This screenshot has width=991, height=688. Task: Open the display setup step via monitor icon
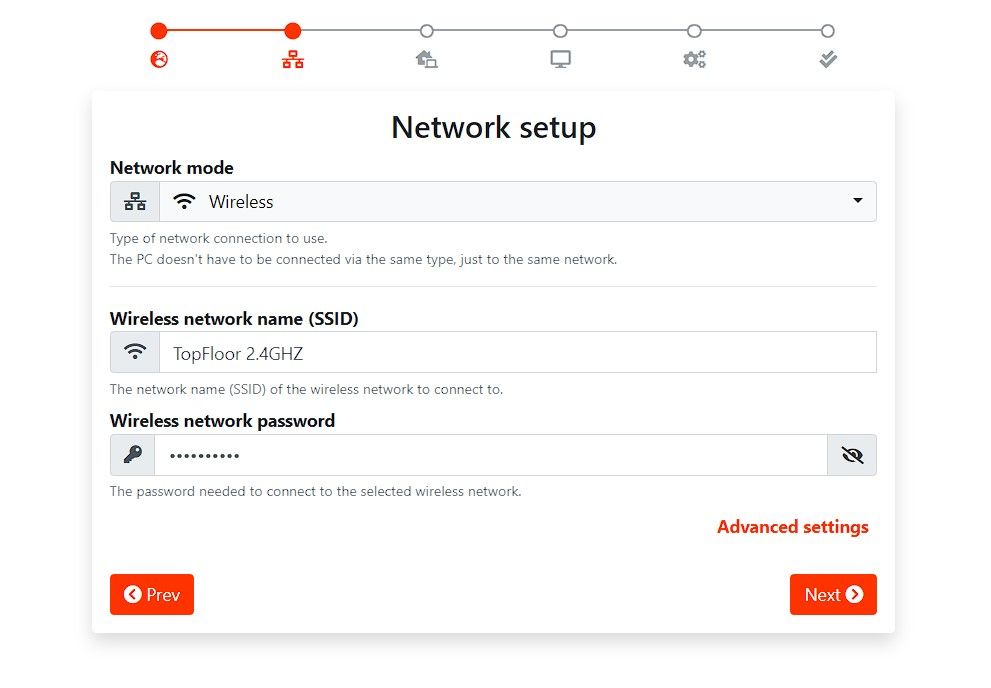[x=560, y=60]
